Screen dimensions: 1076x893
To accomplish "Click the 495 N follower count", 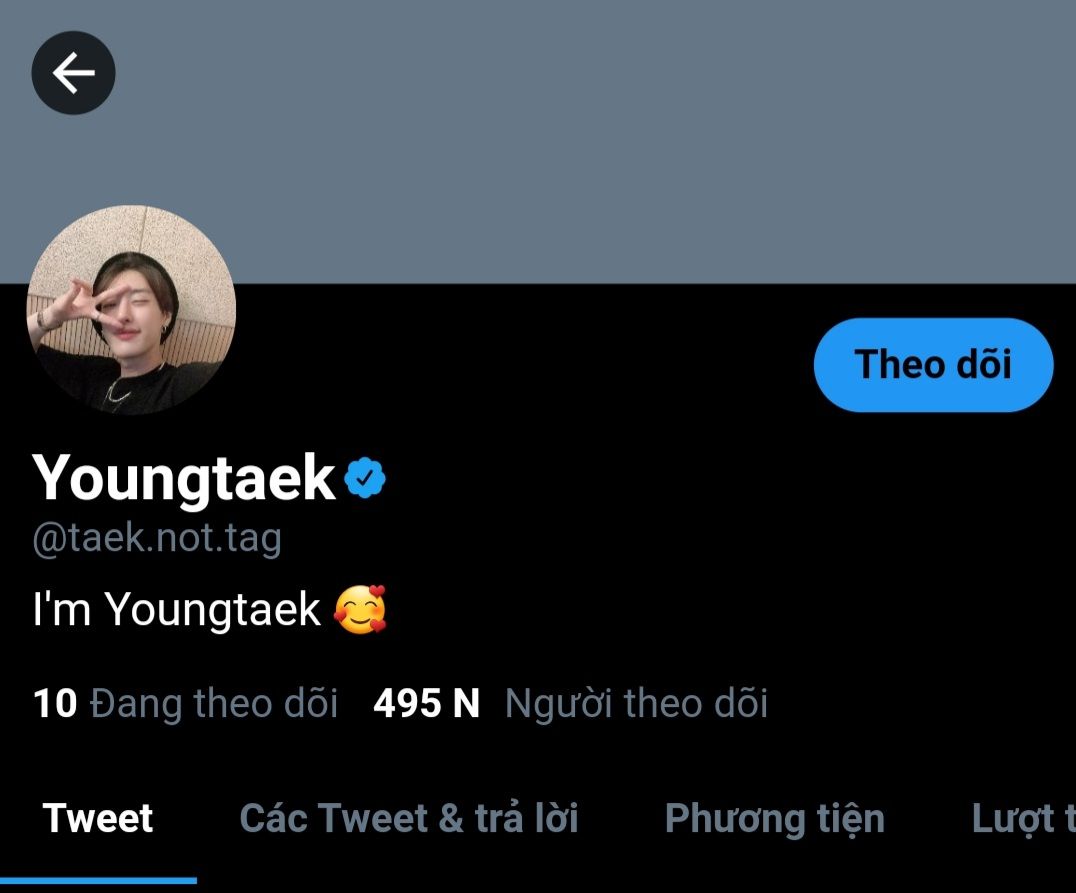I will 426,703.
